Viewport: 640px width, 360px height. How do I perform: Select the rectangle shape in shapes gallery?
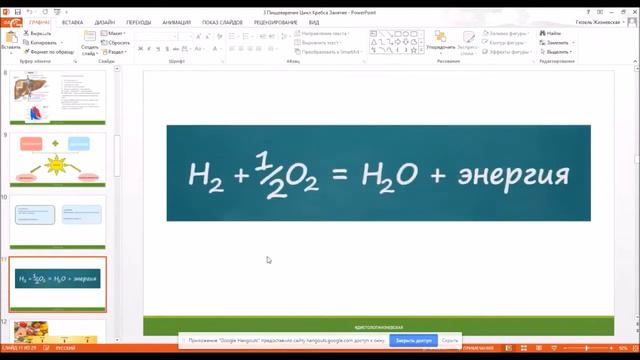398,33
